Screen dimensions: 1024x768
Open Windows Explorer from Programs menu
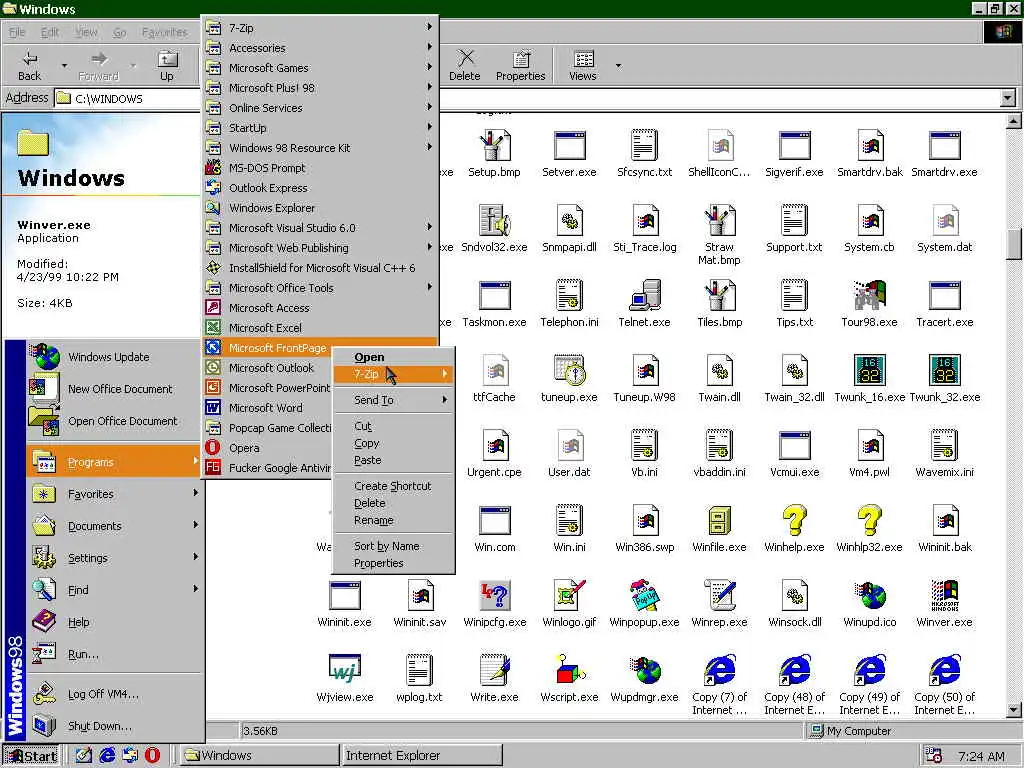[x=319, y=208]
